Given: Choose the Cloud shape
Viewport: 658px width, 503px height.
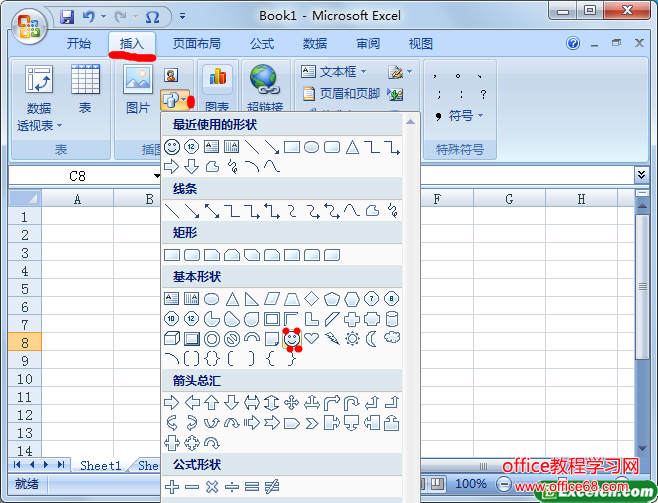Looking at the screenshot, I should coord(392,337).
